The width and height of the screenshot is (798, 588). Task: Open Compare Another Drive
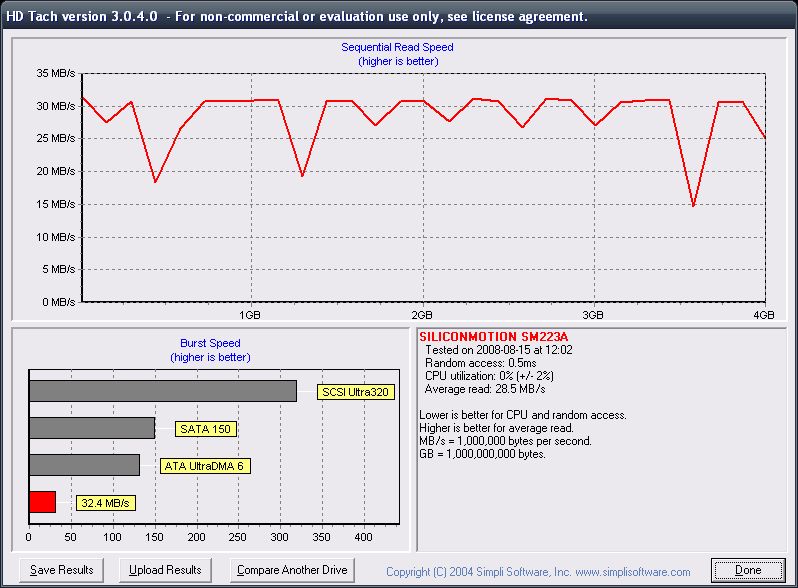(291, 570)
